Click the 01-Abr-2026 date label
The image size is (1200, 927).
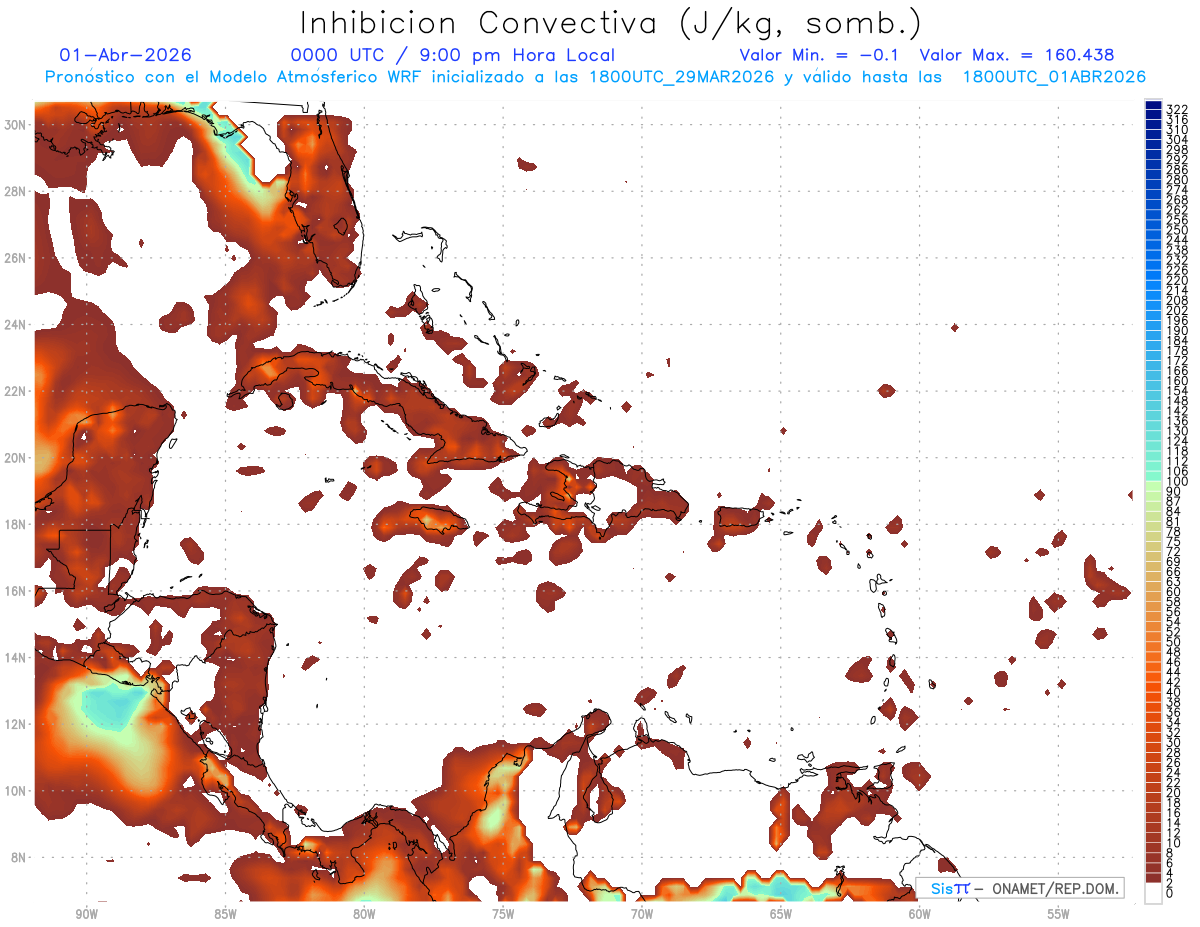click(x=125, y=55)
